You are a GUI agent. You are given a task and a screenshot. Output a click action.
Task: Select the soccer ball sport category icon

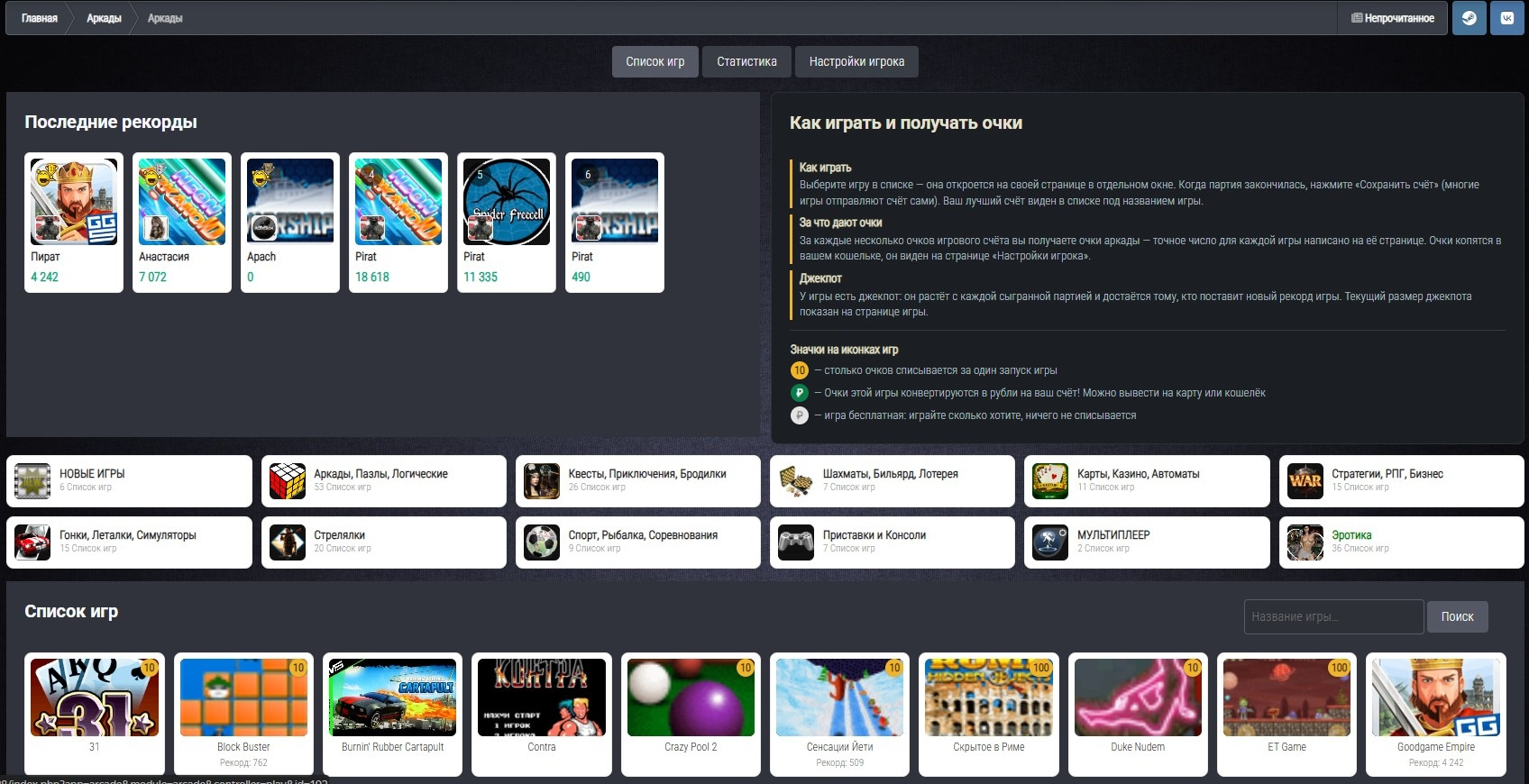pyautogui.click(x=542, y=542)
